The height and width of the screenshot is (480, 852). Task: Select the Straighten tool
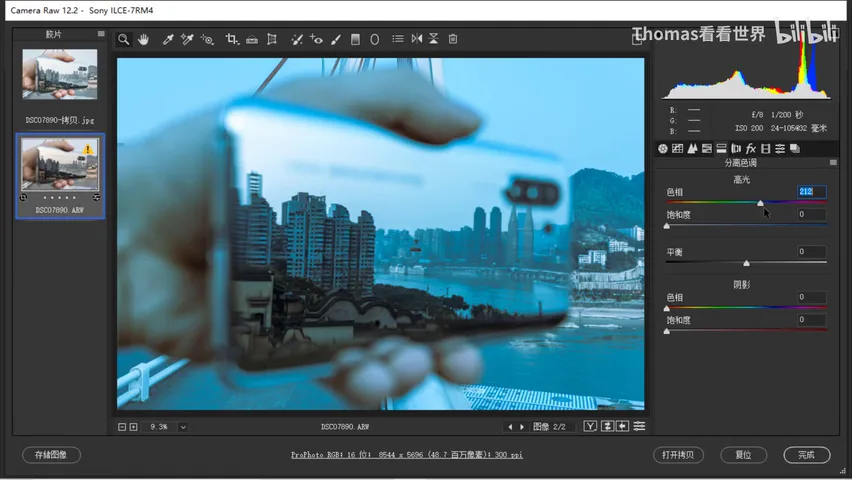252,39
